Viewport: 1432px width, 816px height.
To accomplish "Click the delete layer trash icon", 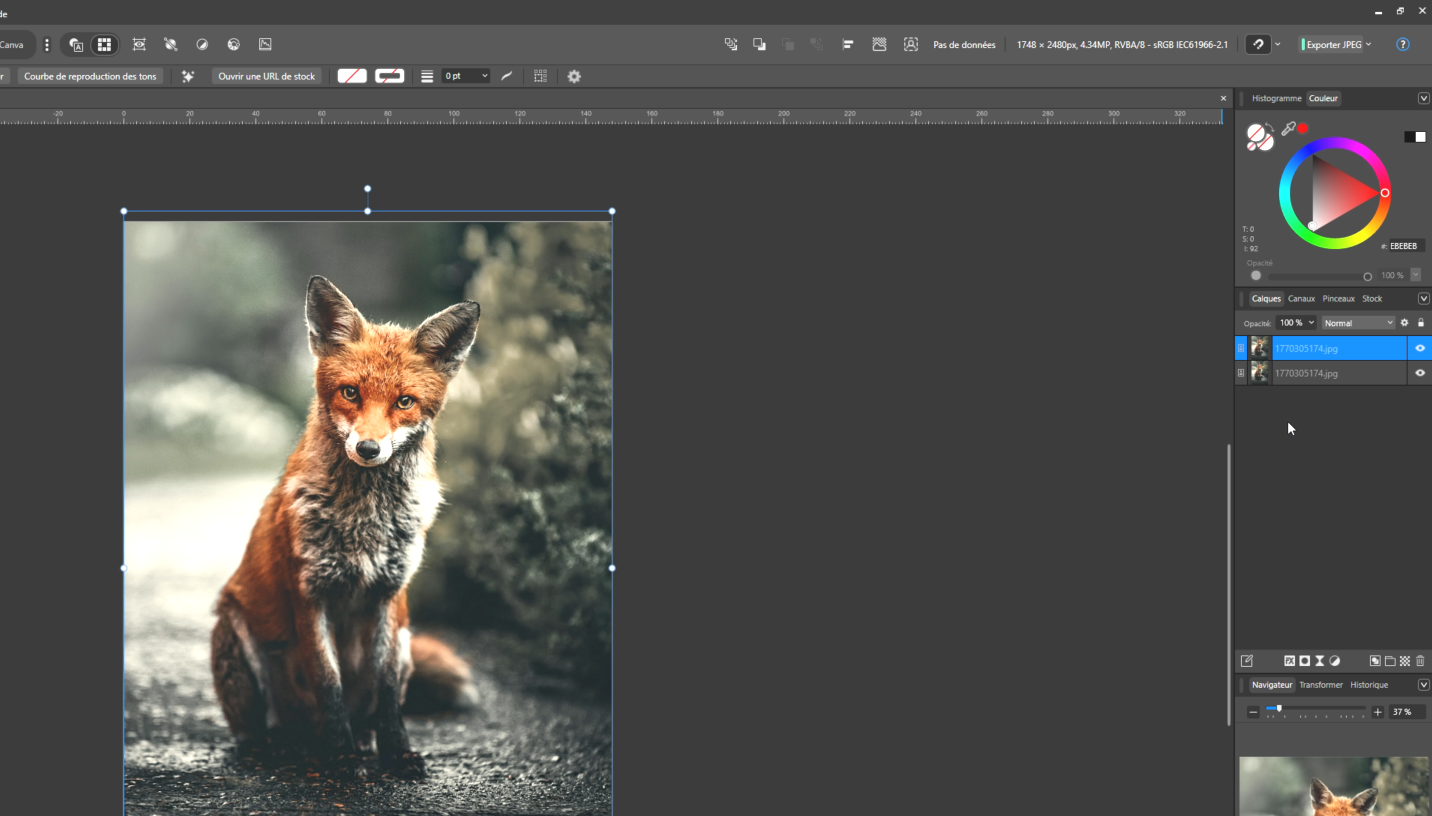I will click(x=1420, y=661).
